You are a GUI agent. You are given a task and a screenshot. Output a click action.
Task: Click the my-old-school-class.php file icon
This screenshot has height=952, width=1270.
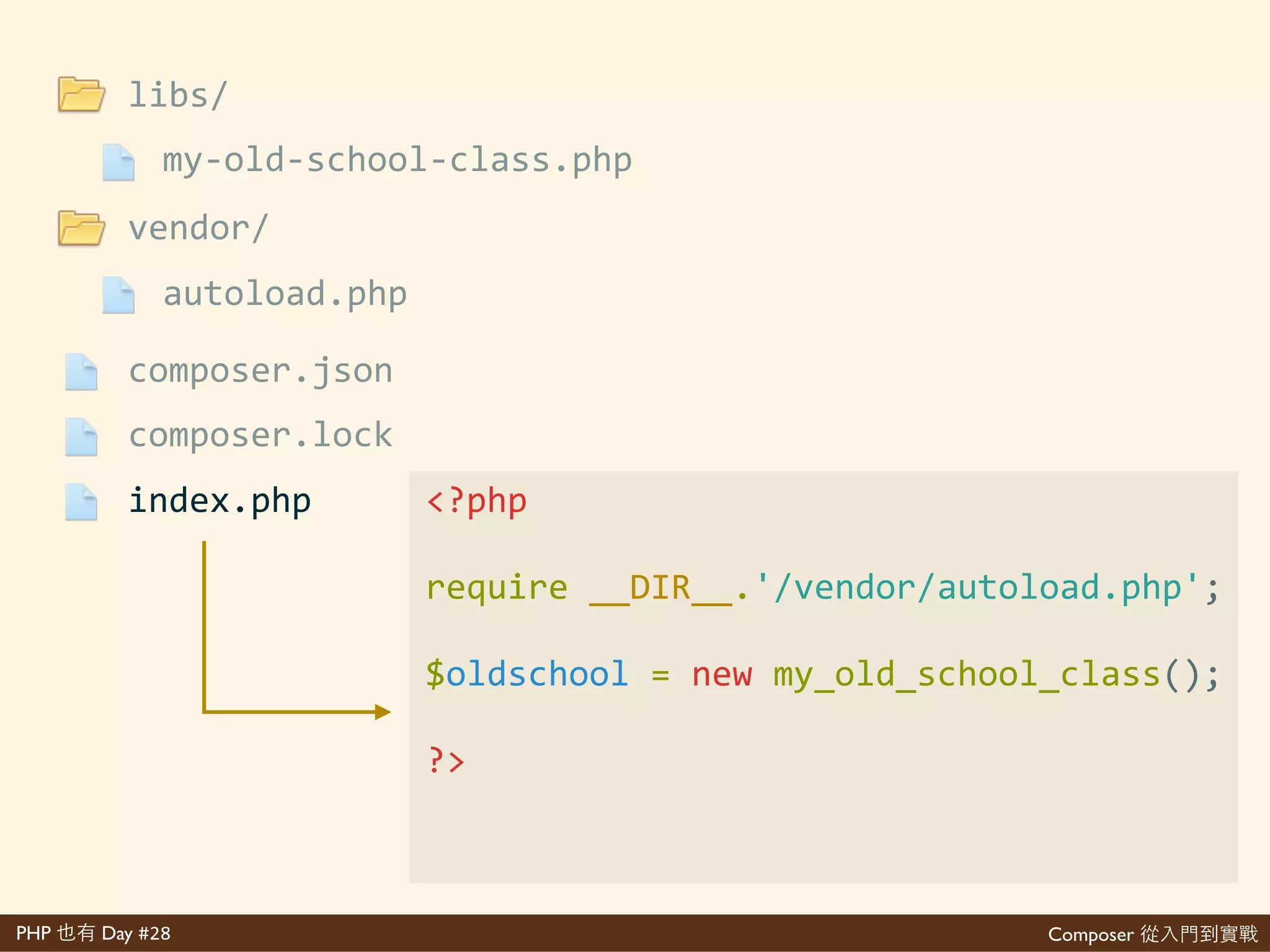pos(118,162)
